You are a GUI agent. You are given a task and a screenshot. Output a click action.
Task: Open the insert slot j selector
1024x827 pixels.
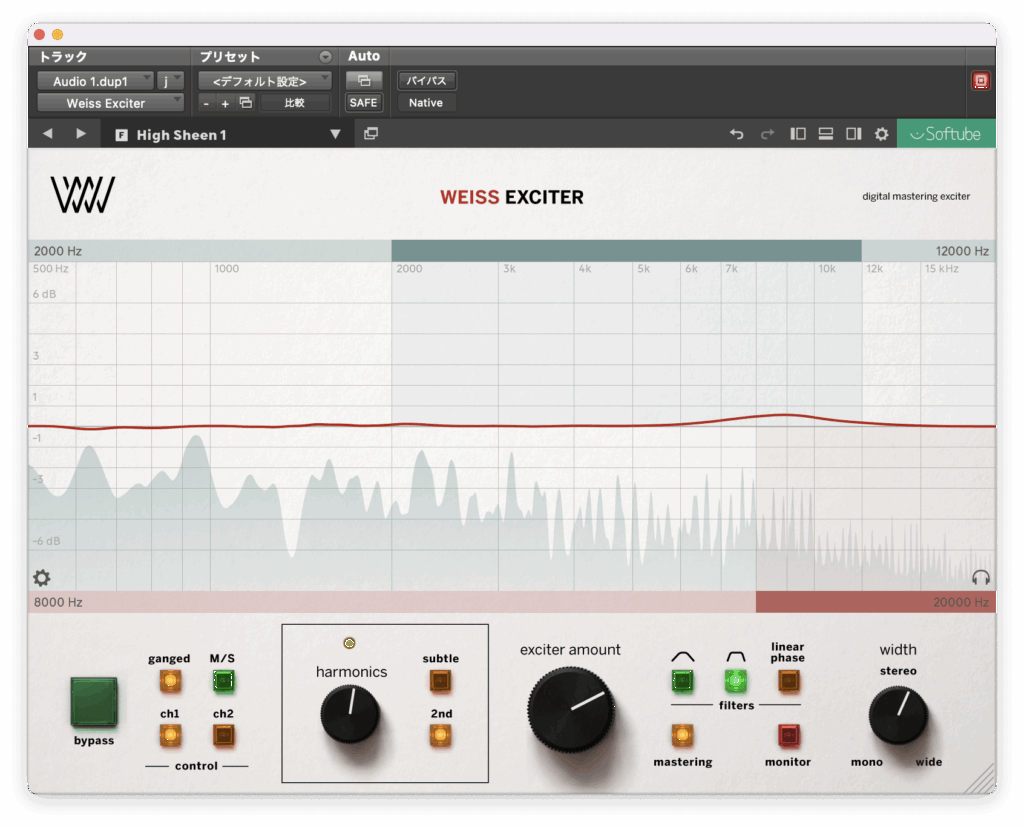pyautogui.click(x=170, y=81)
